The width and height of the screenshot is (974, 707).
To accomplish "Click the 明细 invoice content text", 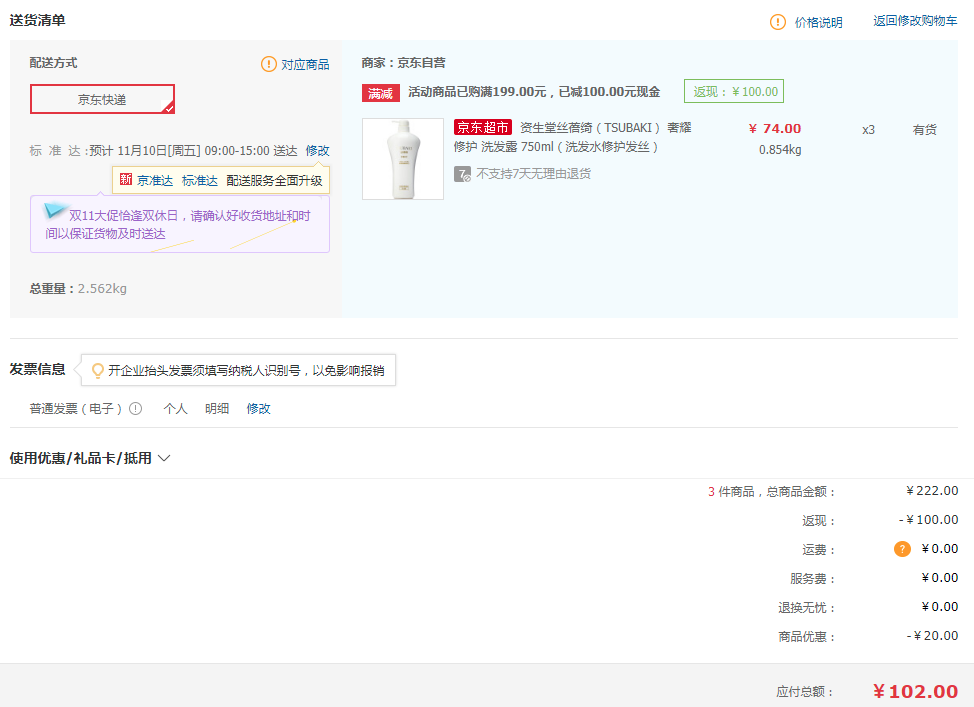I will 217,409.
